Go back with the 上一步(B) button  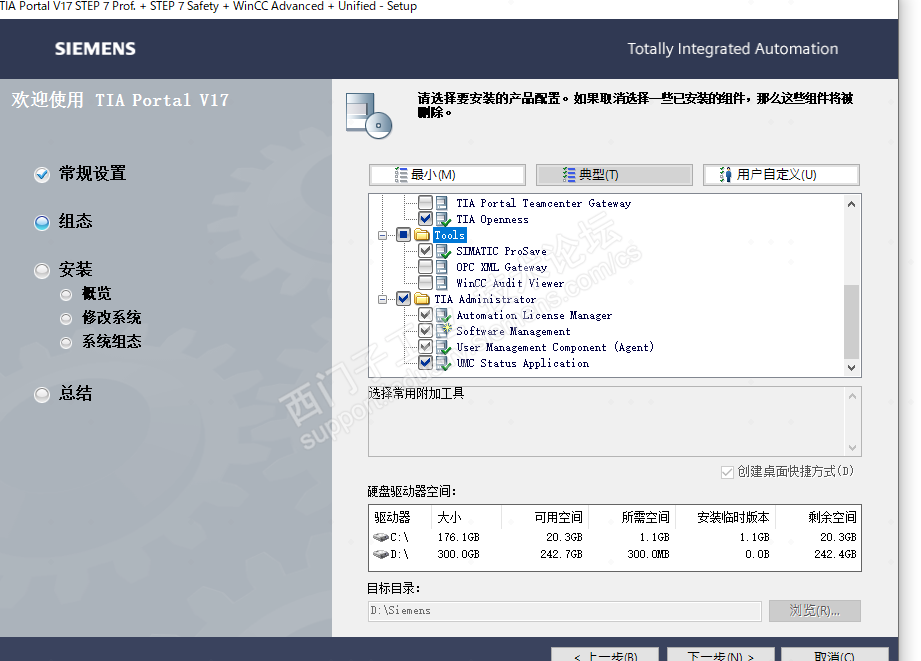(x=605, y=655)
